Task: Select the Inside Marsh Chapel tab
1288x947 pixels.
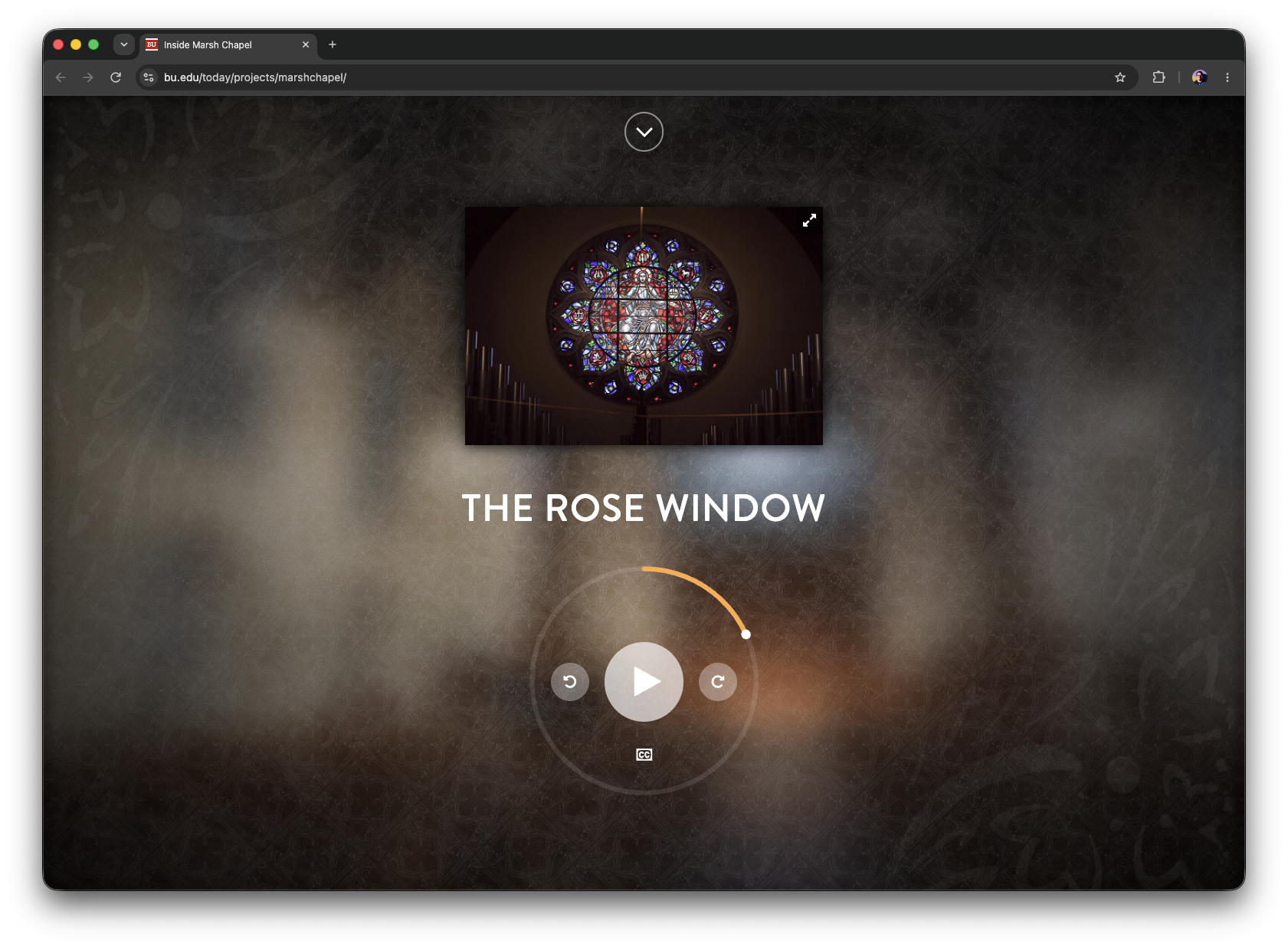Action: (228, 45)
